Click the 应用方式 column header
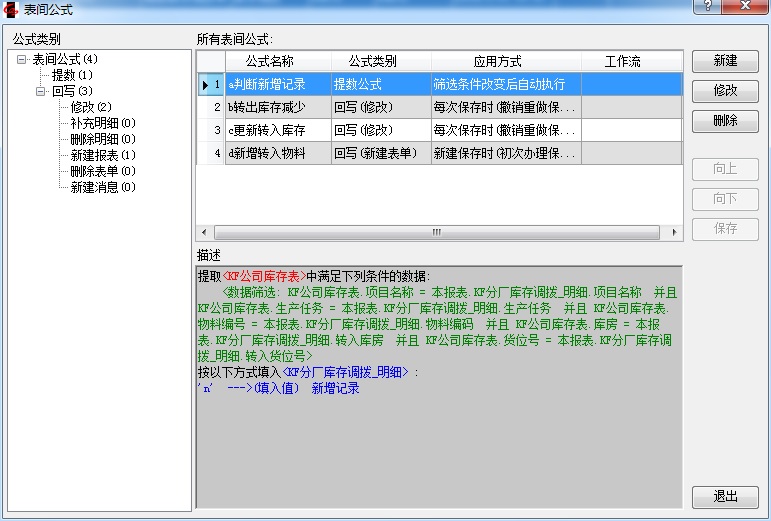 coord(505,62)
